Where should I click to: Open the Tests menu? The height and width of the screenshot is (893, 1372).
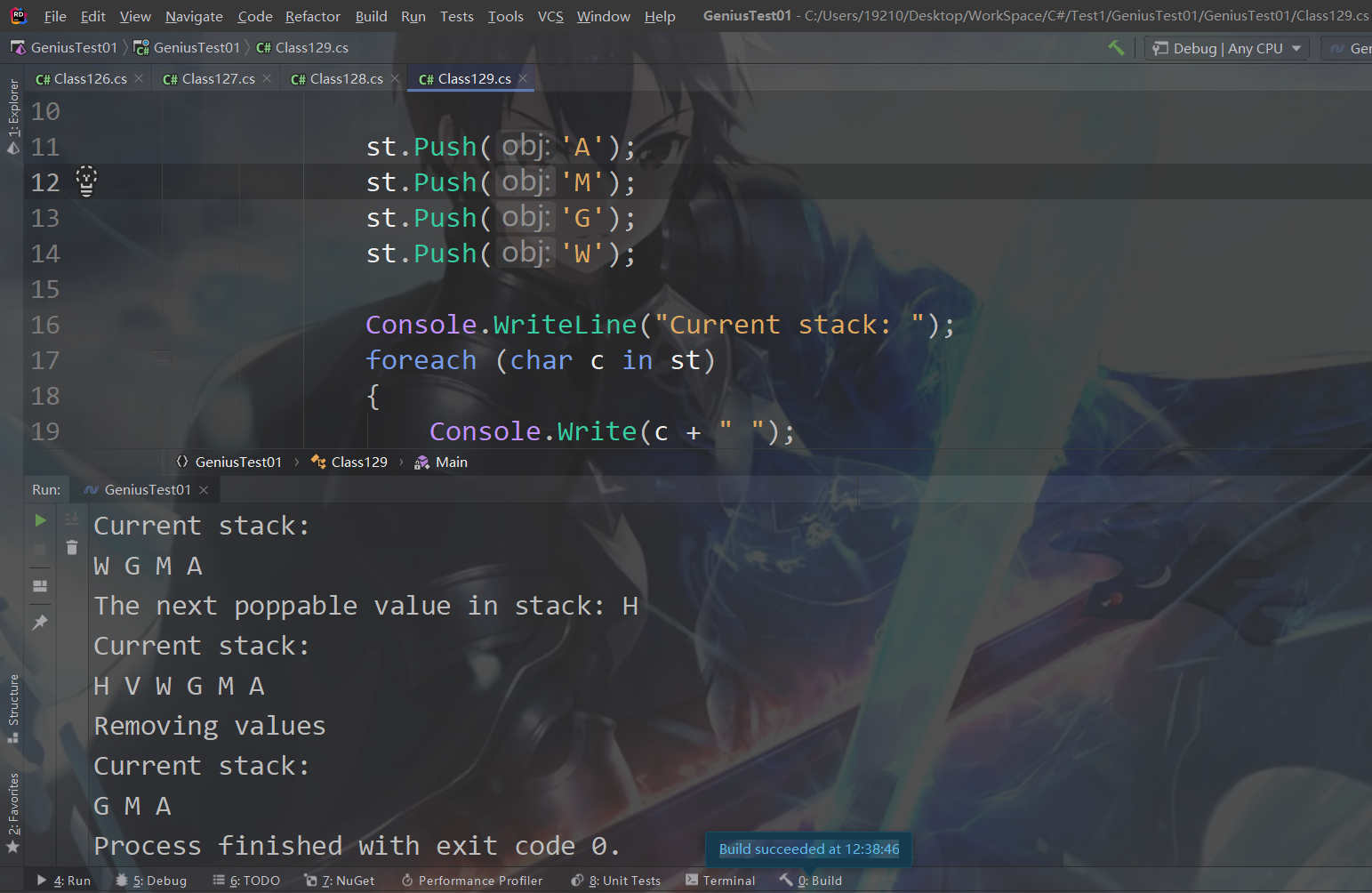point(457,16)
